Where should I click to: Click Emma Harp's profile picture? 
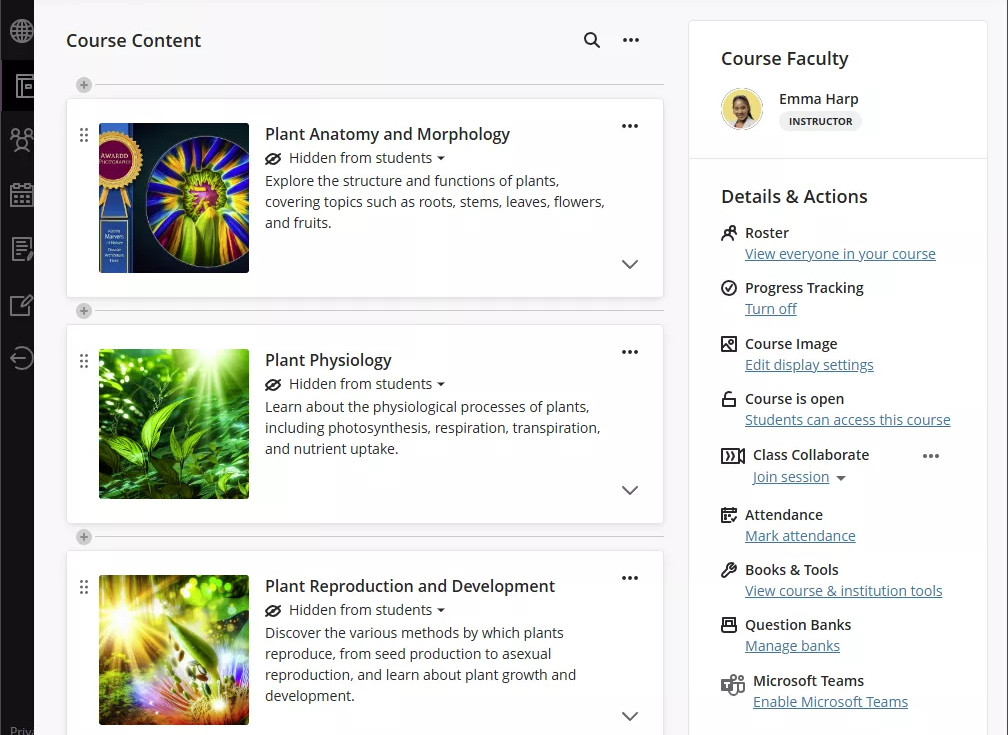coord(741,108)
